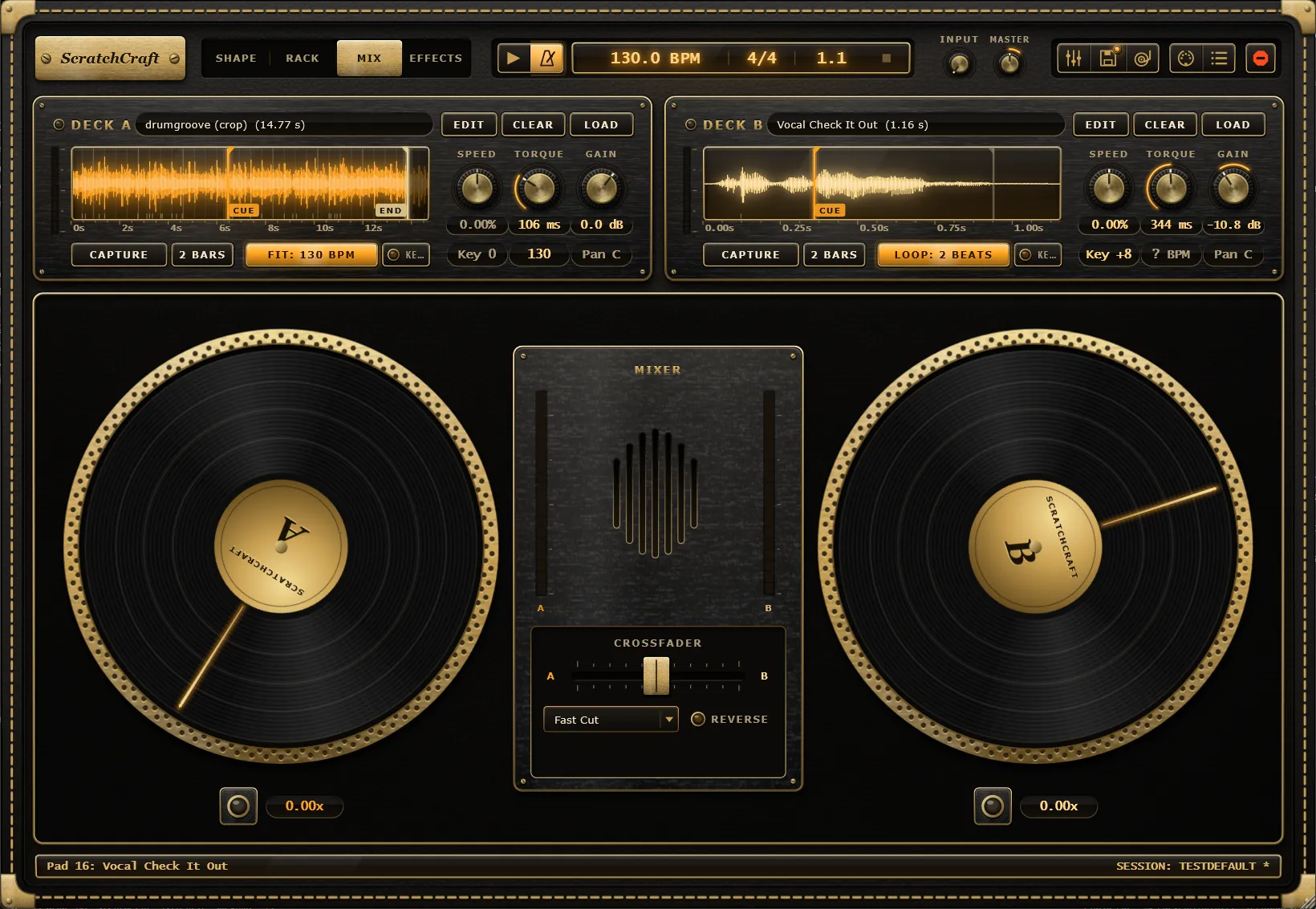
Task: Click Deck B CAPTURE button
Action: (x=750, y=255)
